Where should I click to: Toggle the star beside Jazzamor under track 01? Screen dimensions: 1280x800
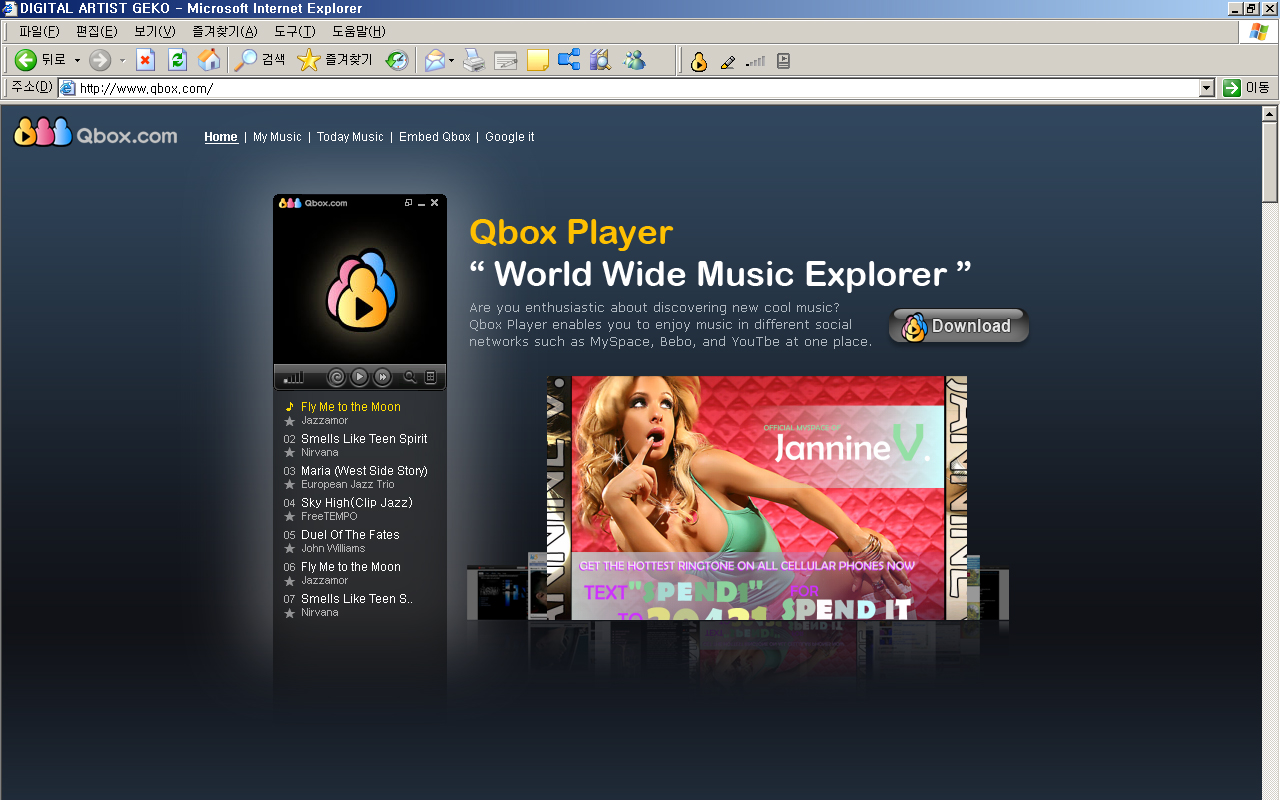pos(290,421)
